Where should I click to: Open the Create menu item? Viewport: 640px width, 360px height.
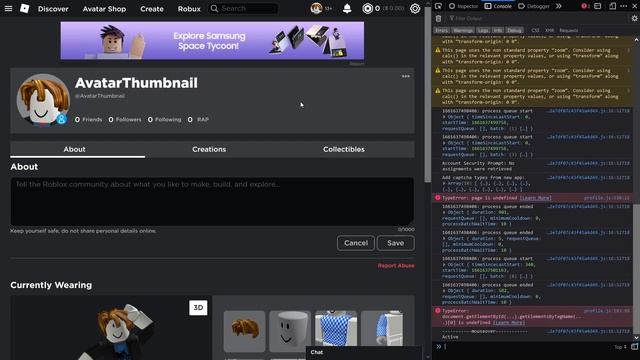(152, 9)
